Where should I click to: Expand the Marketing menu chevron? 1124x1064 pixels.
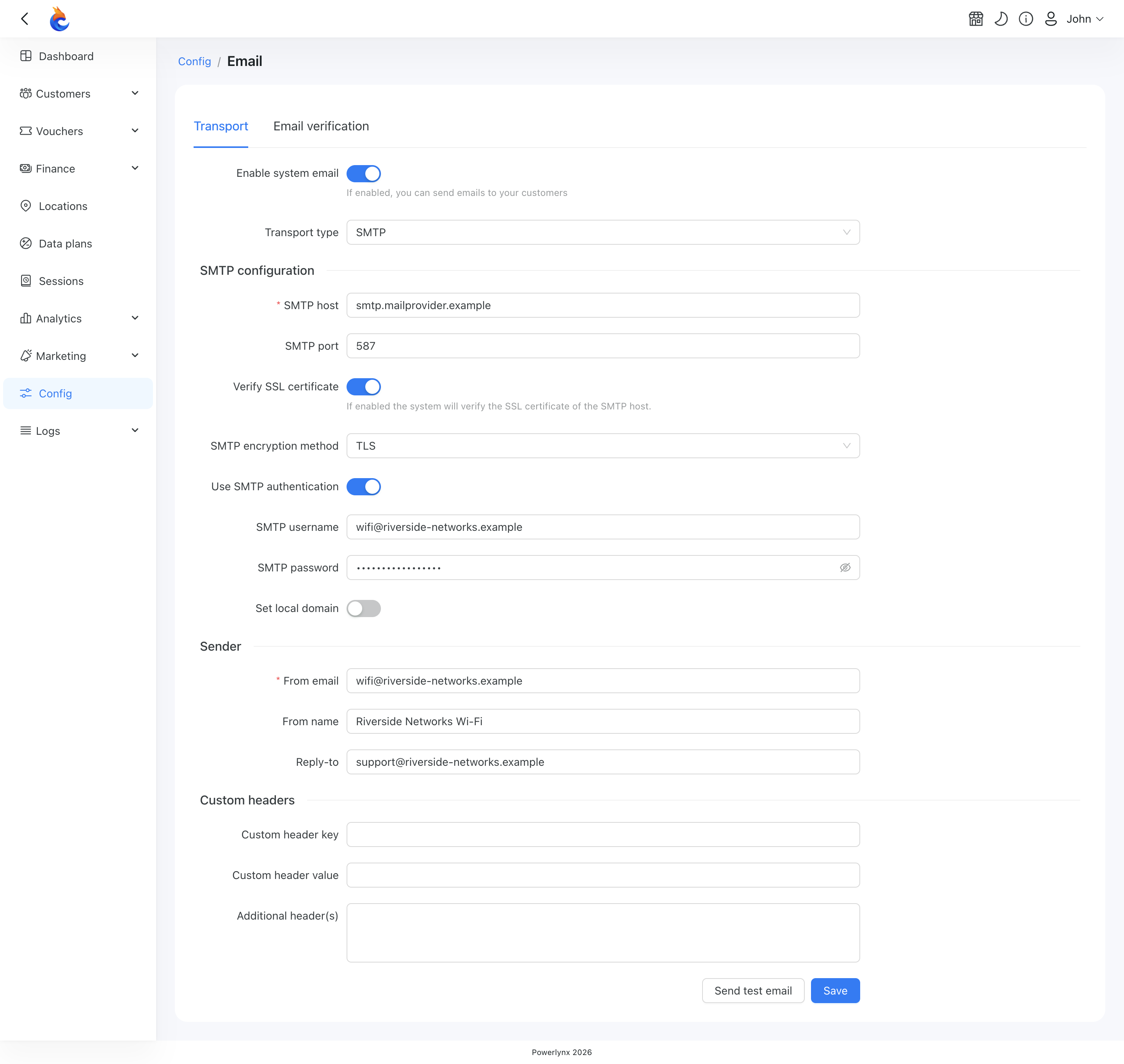(x=135, y=356)
